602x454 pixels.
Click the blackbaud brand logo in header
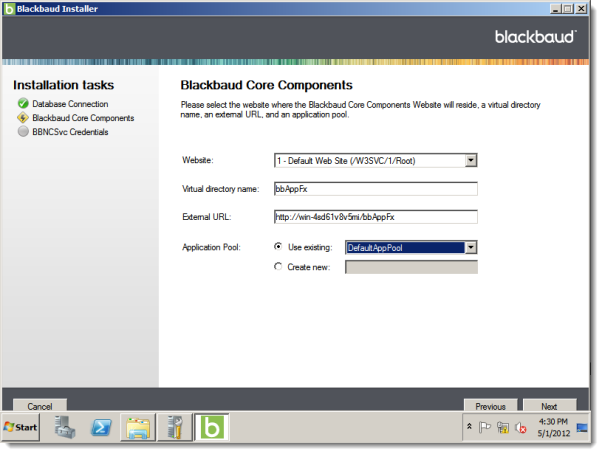(x=536, y=37)
